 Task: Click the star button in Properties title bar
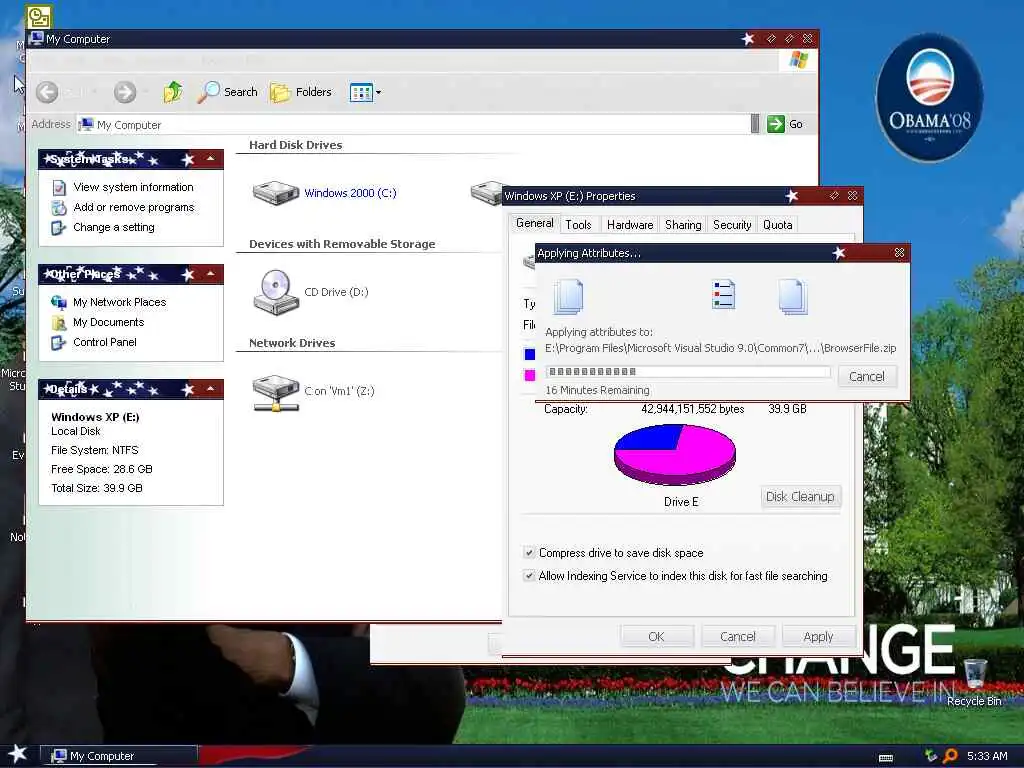(792, 196)
